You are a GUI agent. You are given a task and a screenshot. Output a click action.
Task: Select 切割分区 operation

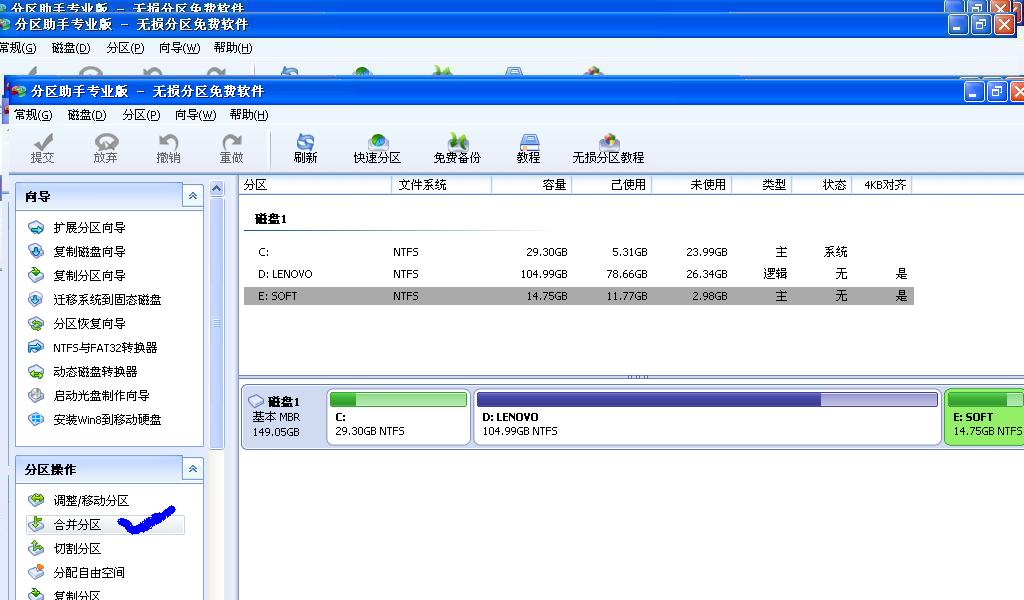tap(64, 548)
